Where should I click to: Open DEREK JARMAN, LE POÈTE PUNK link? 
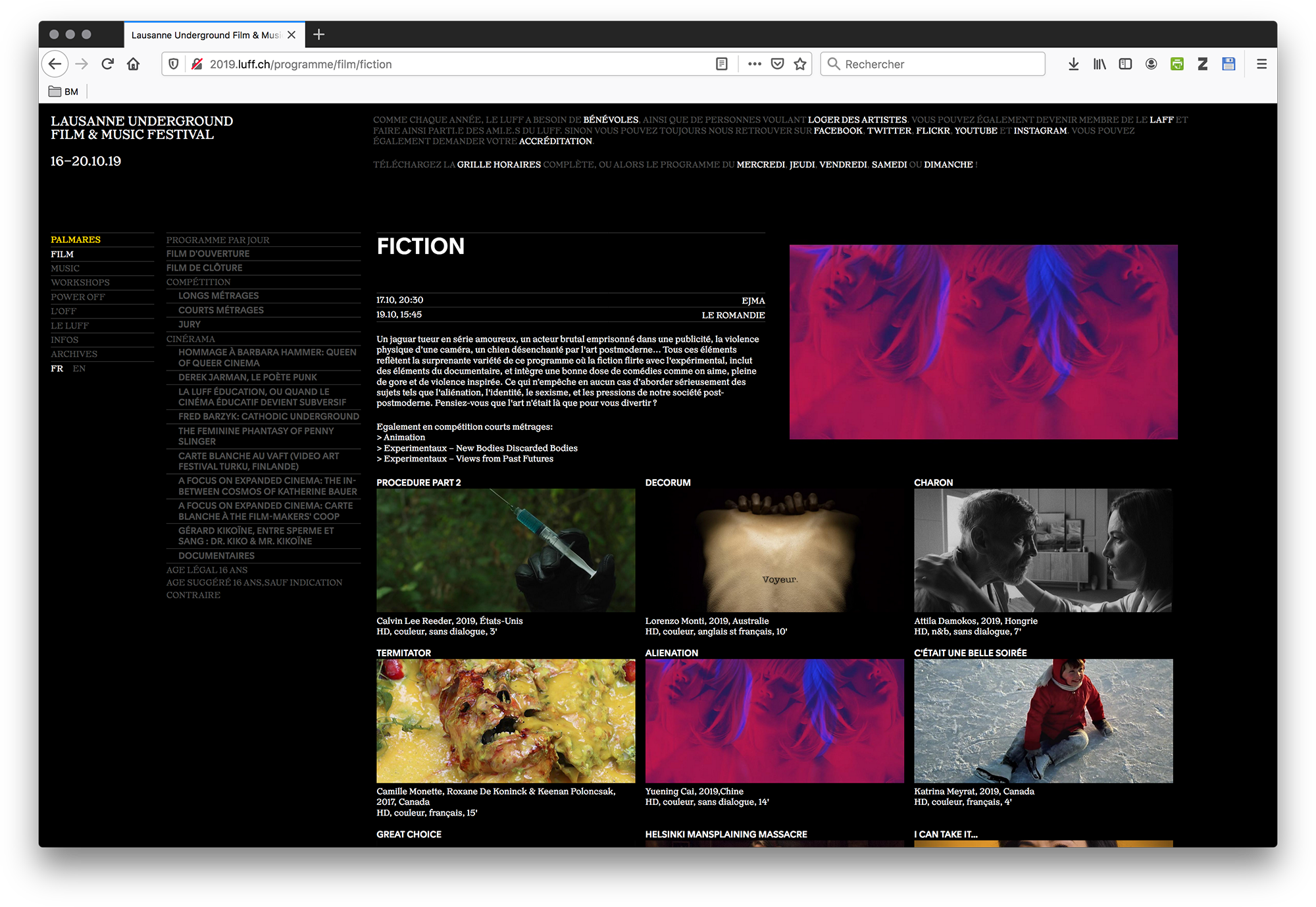[x=247, y=377]
